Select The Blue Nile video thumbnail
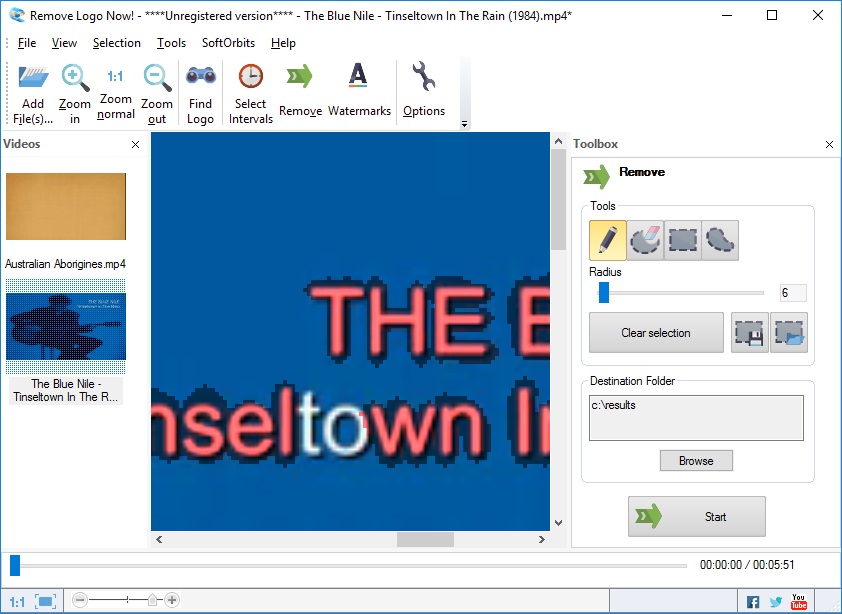842x614 pixels. point(66,326)
